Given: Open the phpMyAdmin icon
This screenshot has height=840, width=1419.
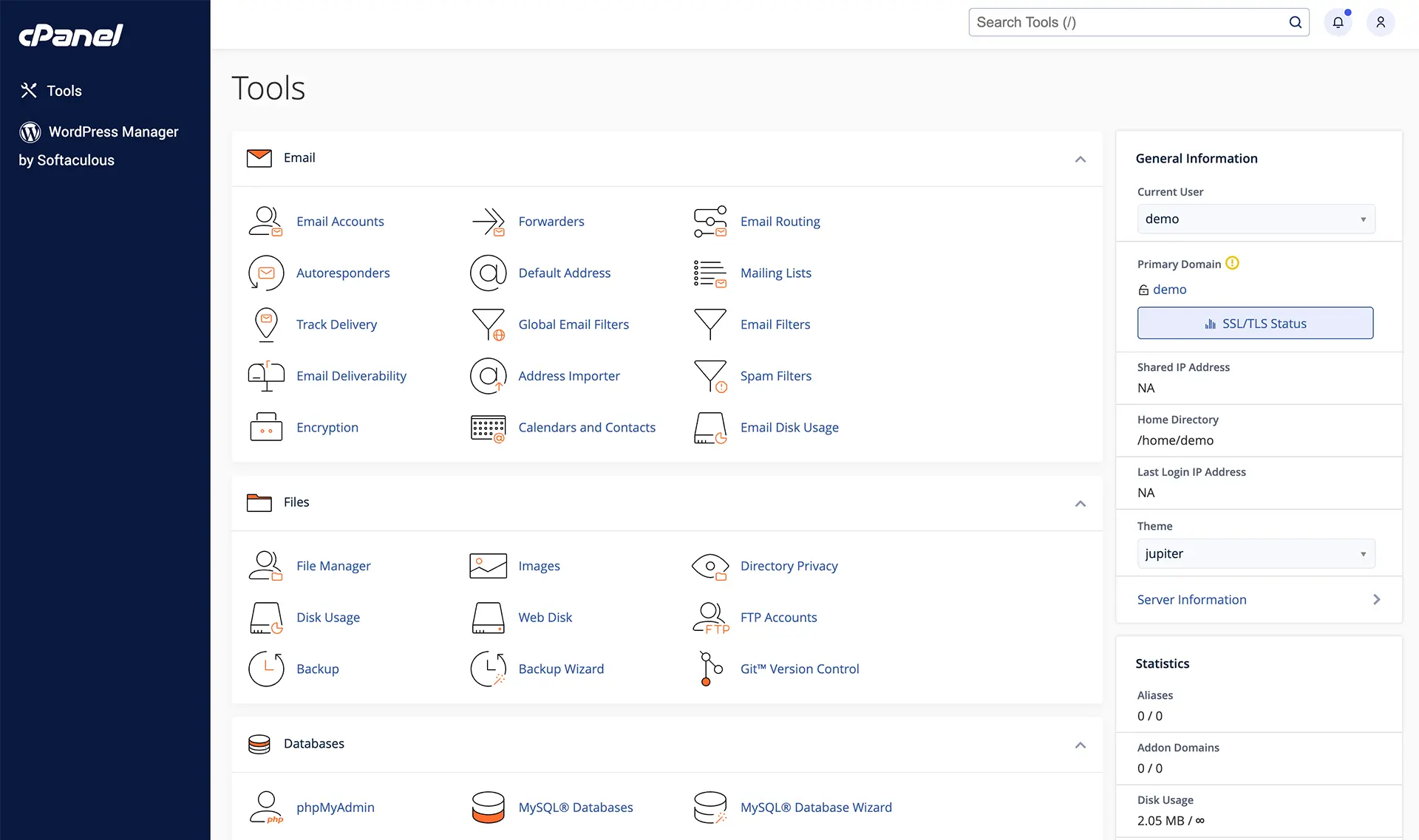Looking at the screenshot, I should pos(266,807).
